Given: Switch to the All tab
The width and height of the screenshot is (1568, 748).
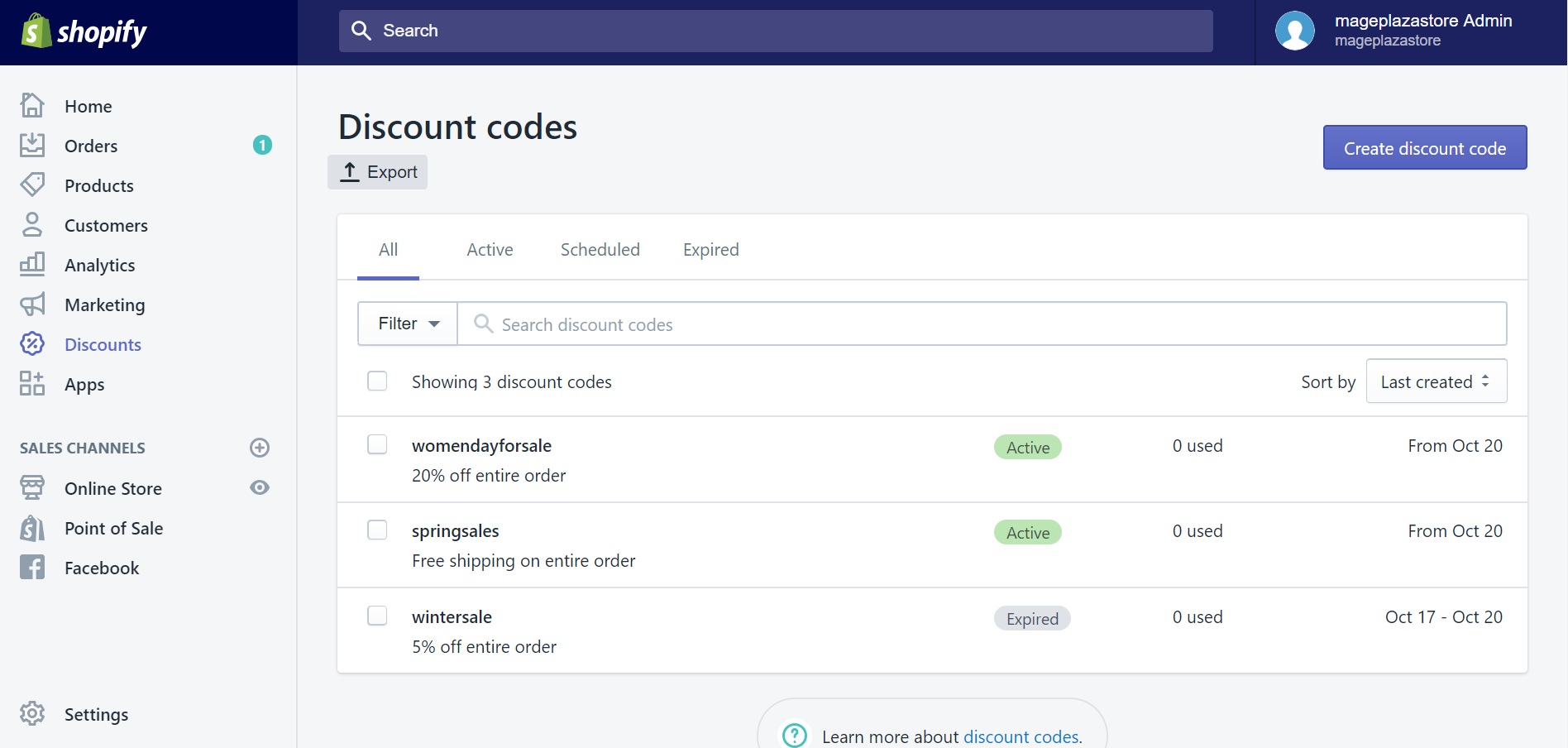Looking at the screenshot, I should point(388,250).
